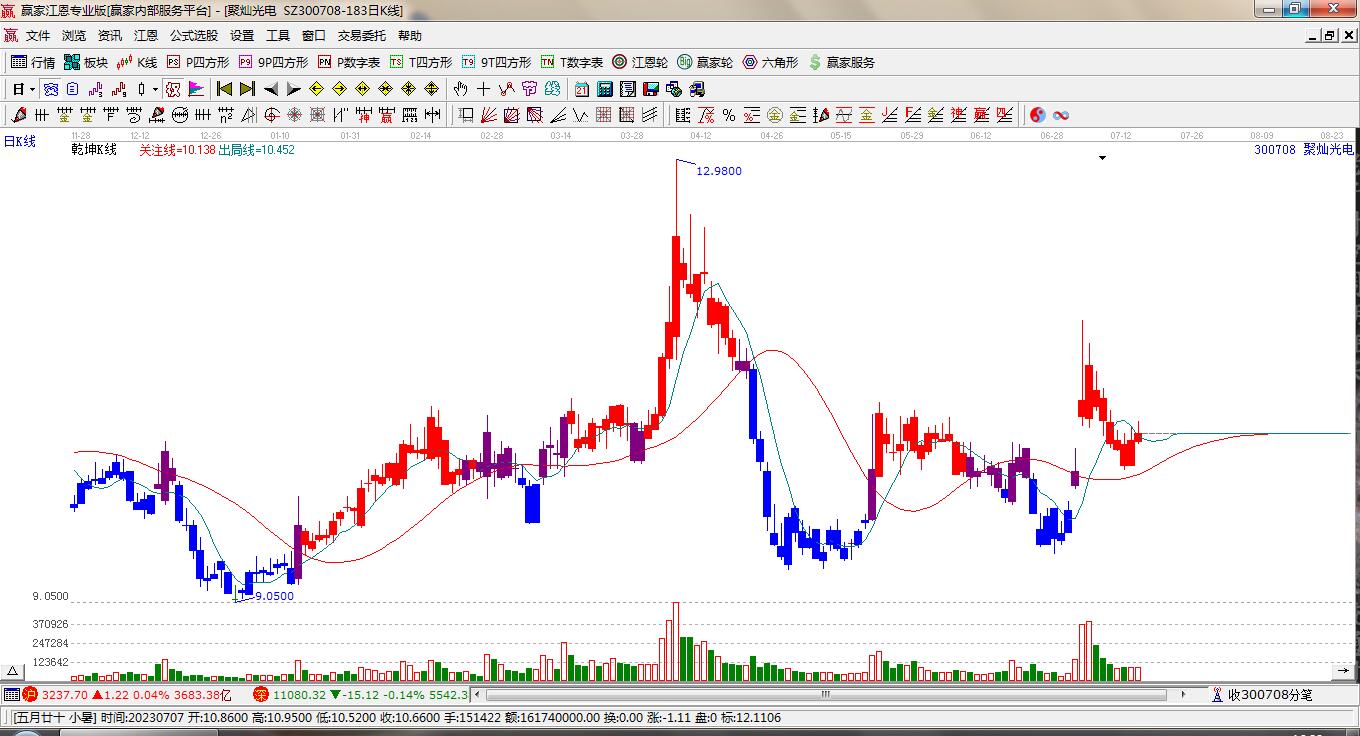Click the 9.0500 low price marker
This screenshot has height=736, width=1360.
275,596
